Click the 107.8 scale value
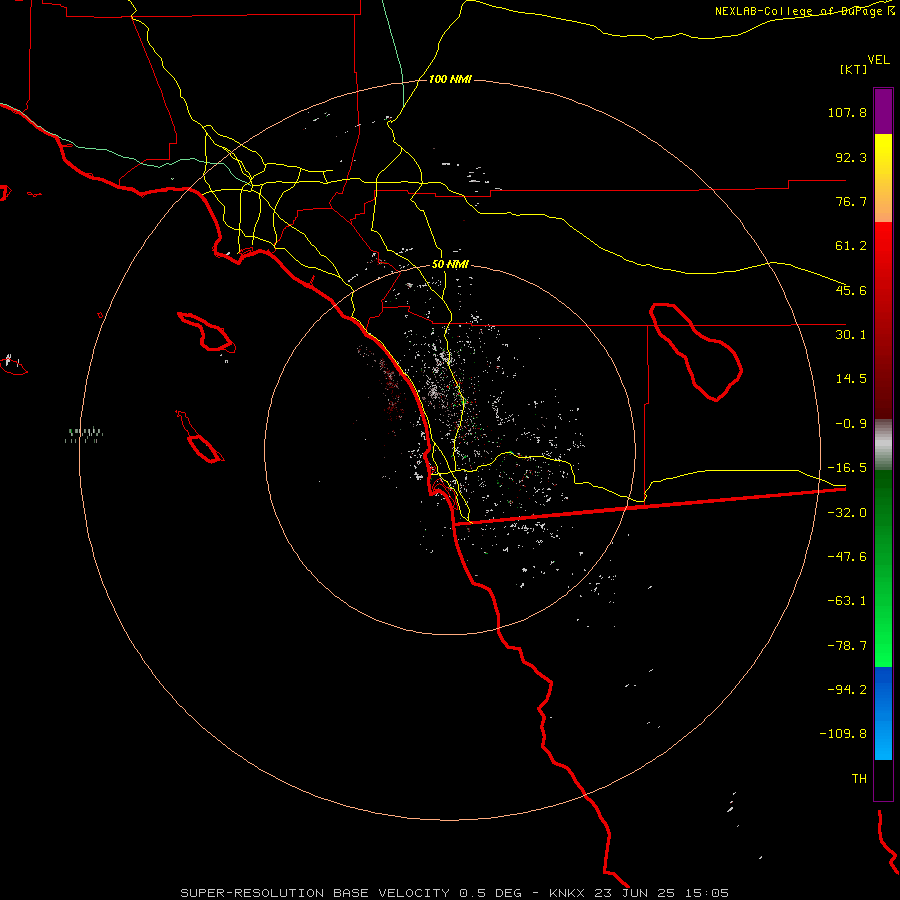This screenshot has height=900, width=900. (x=847, y=112)
